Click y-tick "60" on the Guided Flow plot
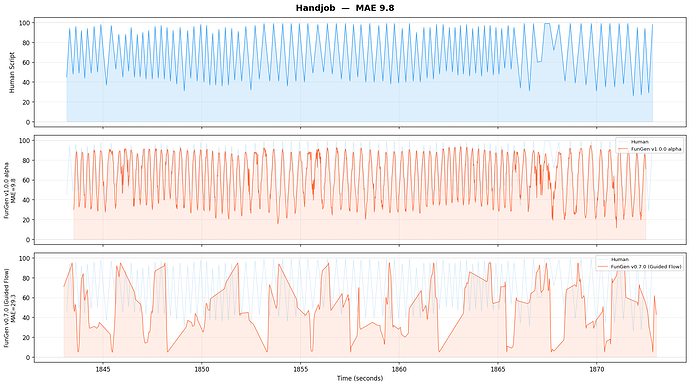The image size is (690, 385). (26, 298)
